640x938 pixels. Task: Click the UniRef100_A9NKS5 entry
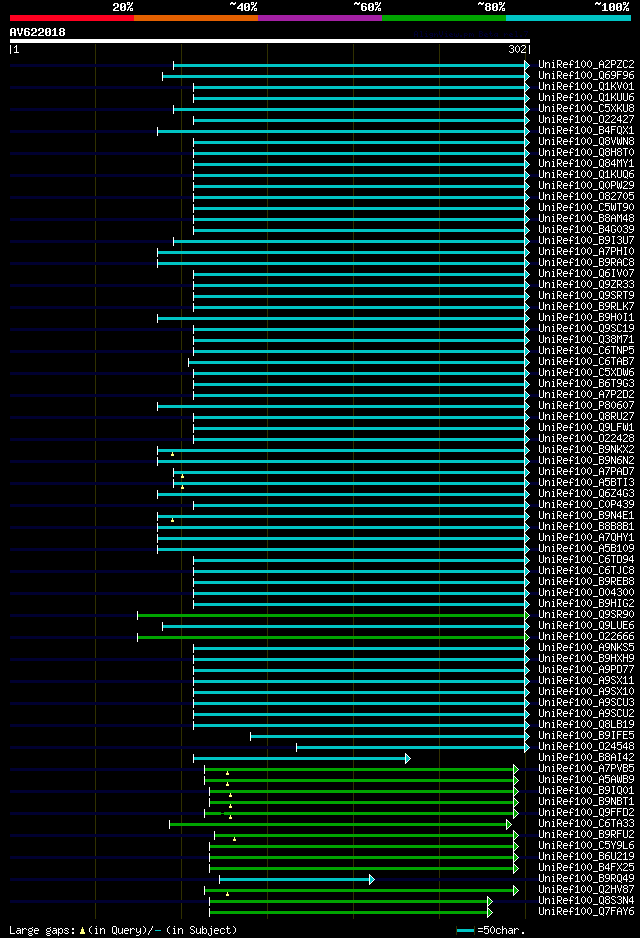[586, 647]
